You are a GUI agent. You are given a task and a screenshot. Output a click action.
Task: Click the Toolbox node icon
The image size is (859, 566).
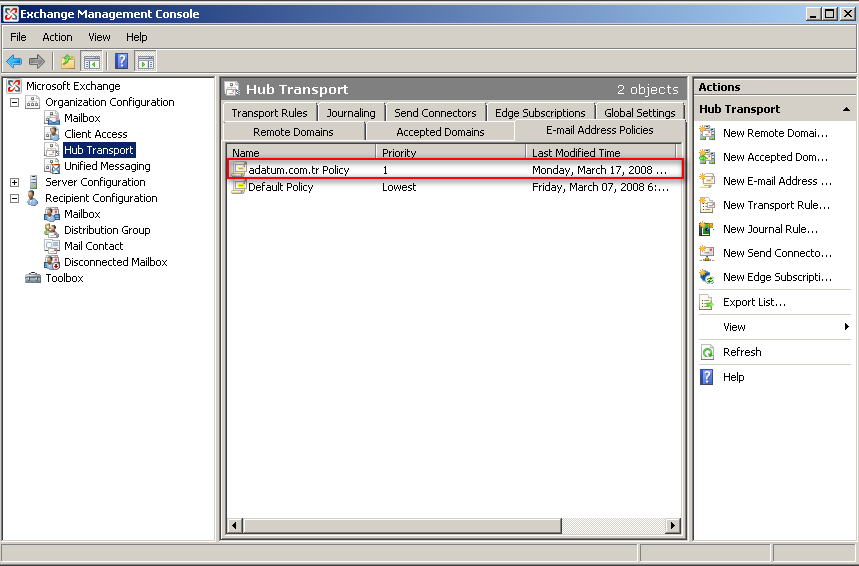pyautogui.click(x=33, y=278)
